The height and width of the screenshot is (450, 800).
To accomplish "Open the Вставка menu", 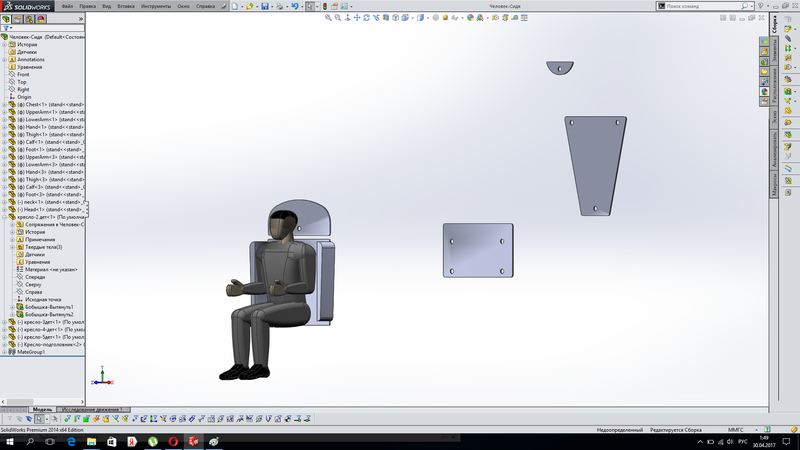I will click(125, 6).
